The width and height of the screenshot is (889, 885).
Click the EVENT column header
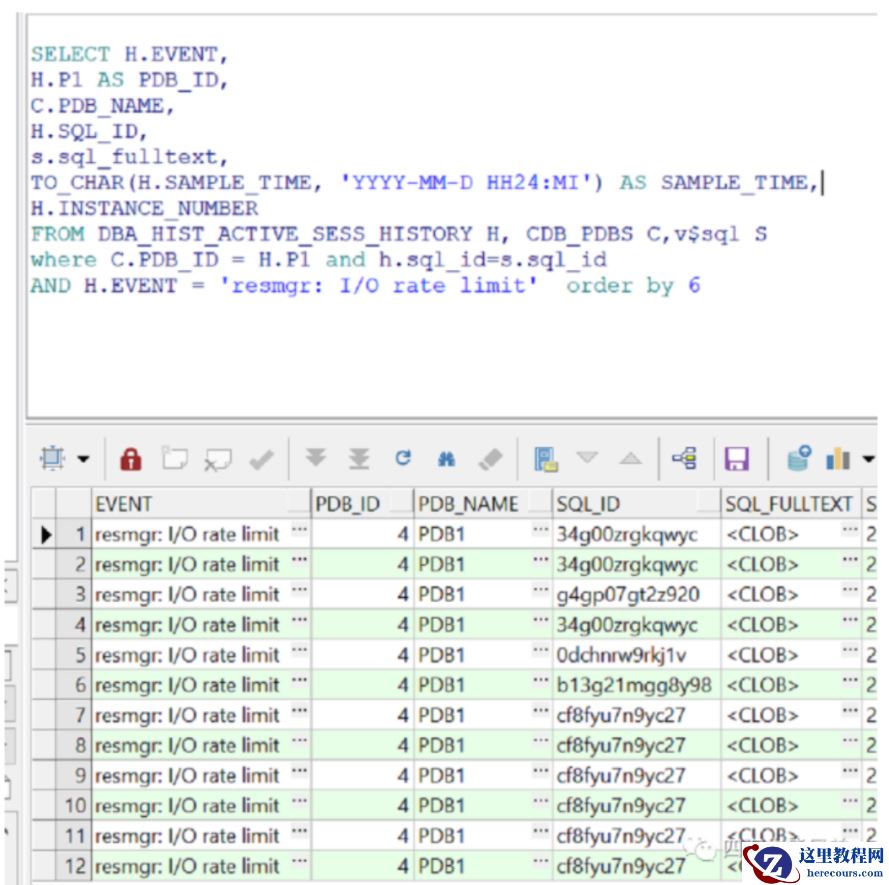pos(201,503)
